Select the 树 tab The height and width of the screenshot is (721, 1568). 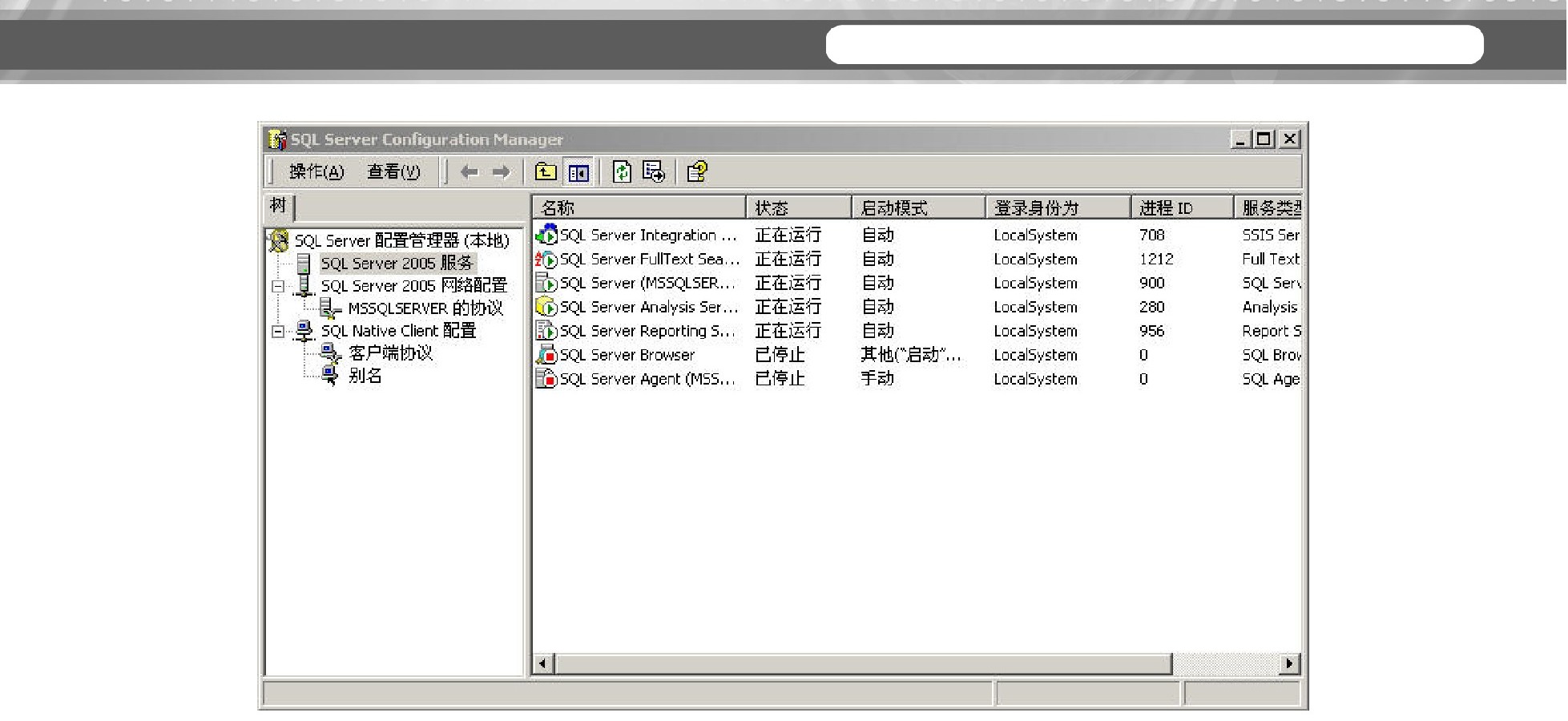pos(278,206)
